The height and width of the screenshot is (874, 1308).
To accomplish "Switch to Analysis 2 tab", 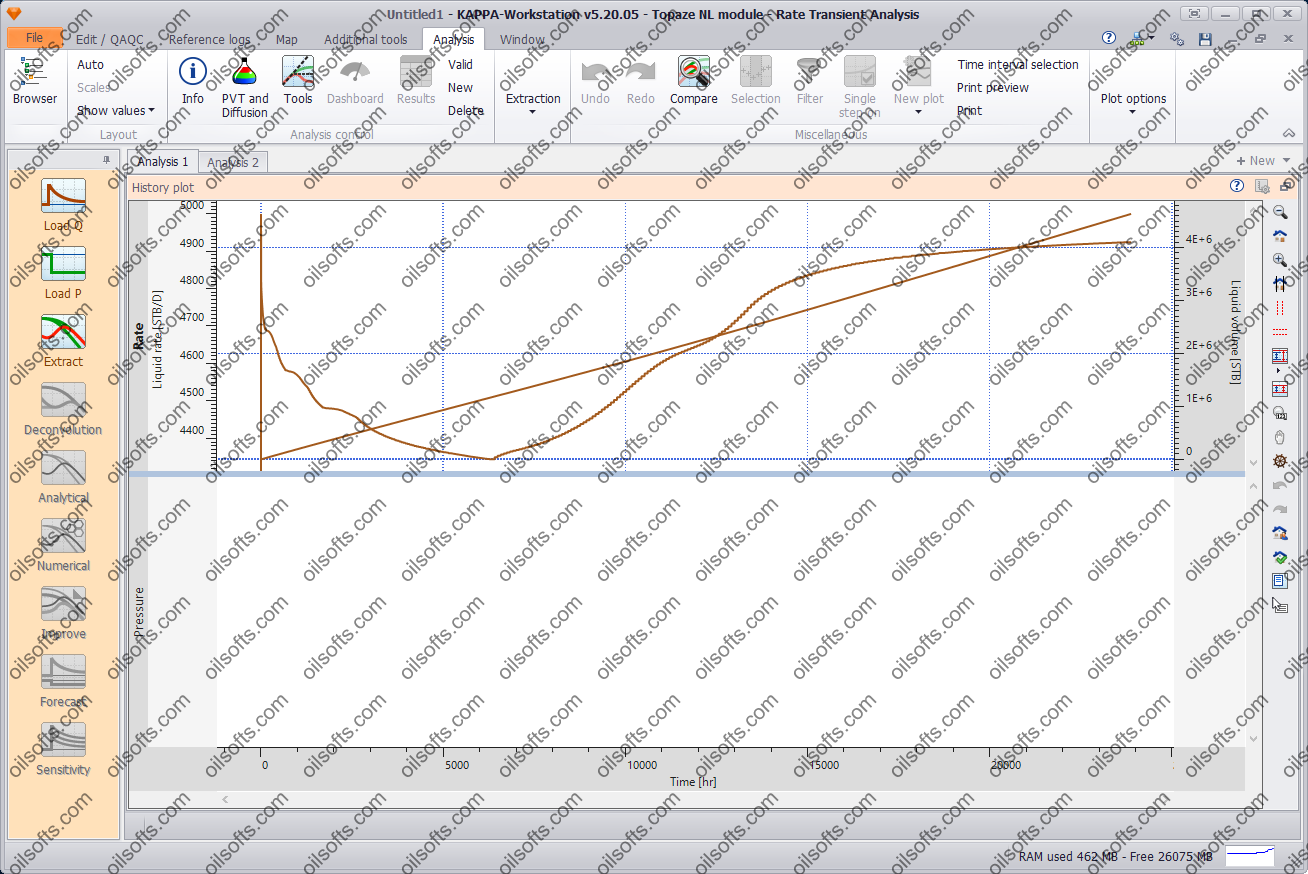I will point(233,162).
